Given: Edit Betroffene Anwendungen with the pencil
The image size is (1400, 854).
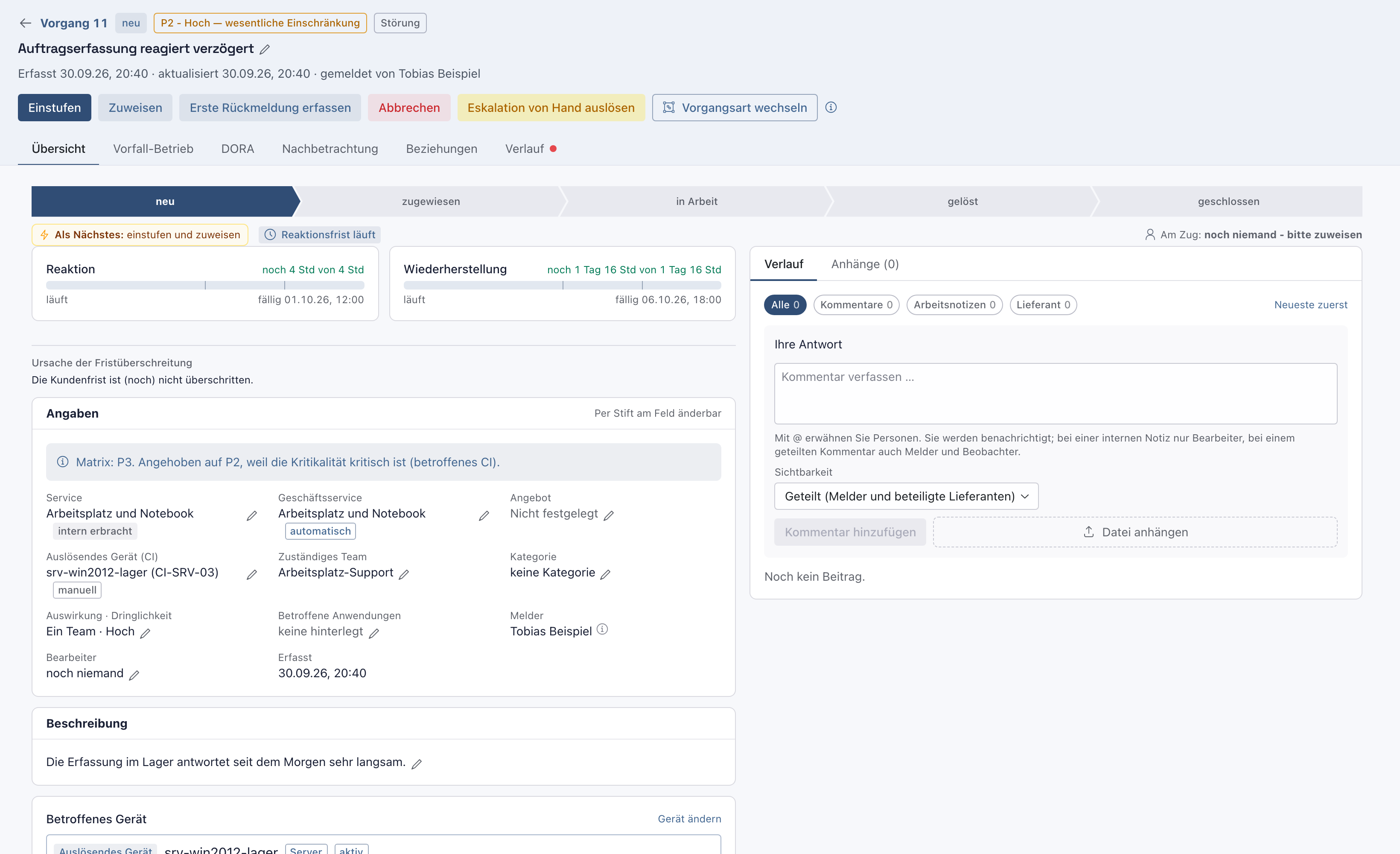Looking at the screenshot, I should [374, 633].
